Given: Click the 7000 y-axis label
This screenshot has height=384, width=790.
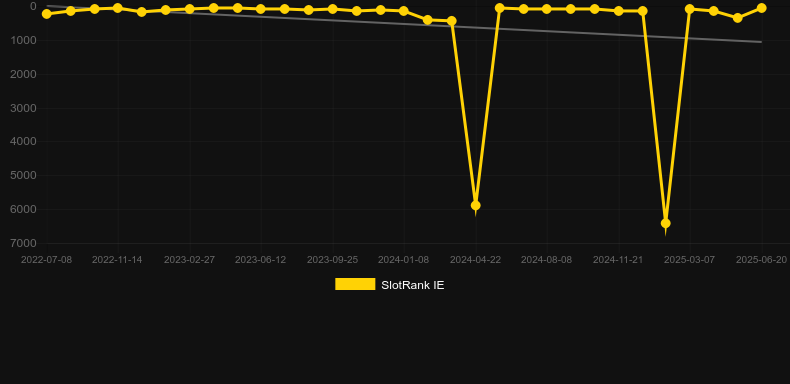Looking at the screenshot, I should pyautogui.click(x=23, y=243).
